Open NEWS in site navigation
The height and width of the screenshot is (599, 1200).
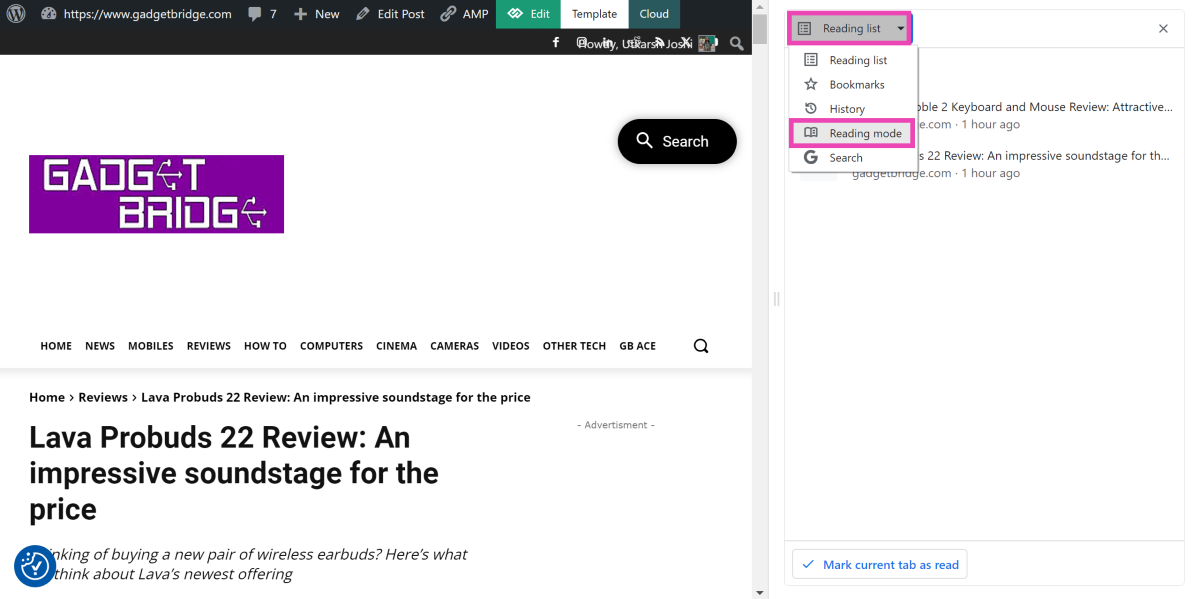pos(100,346)
